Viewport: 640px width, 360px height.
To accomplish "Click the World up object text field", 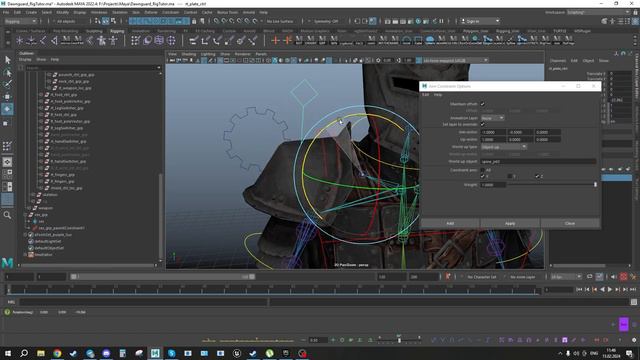I will [x=538, y=161].
